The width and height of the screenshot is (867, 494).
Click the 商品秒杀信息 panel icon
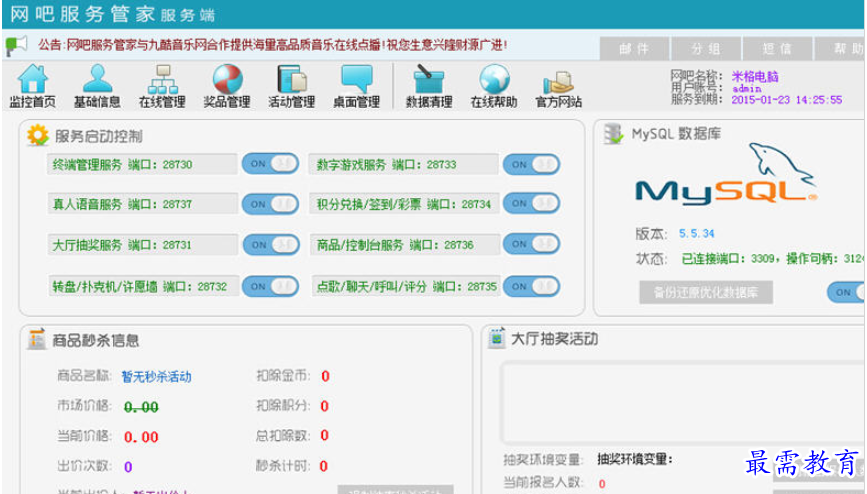36,339
